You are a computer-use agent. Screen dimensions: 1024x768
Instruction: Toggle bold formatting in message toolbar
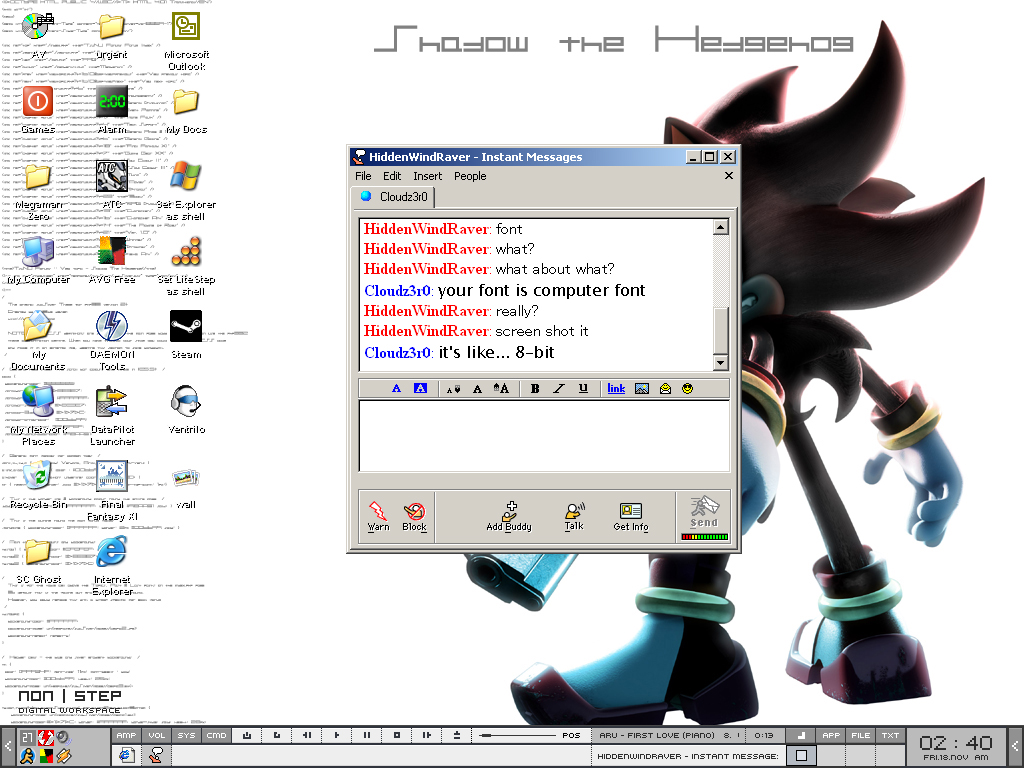pyautogui.click(x=535, y=389)
